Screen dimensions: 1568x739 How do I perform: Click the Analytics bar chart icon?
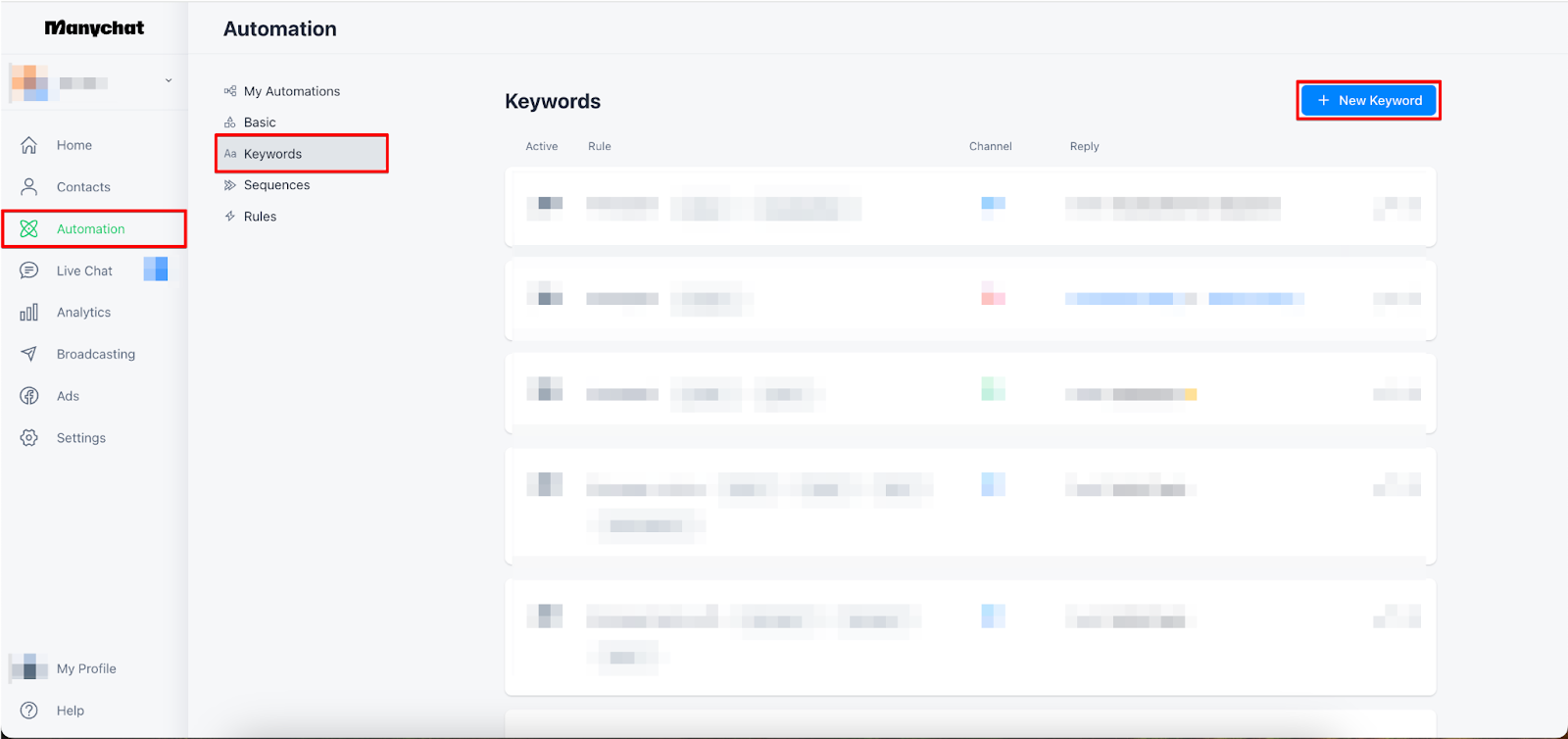click(x=29, y=313)
